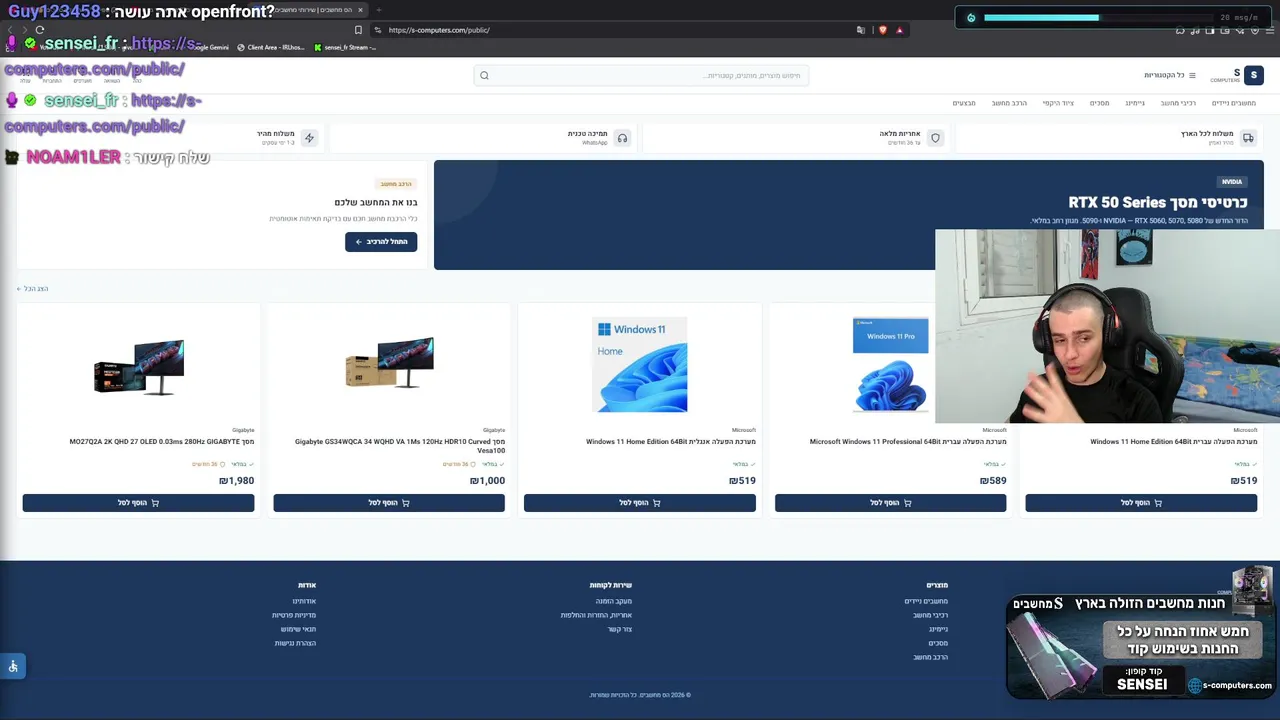Click the Microsoft Windows 11 Professional 64Bit title

click(x=908, y=442)
